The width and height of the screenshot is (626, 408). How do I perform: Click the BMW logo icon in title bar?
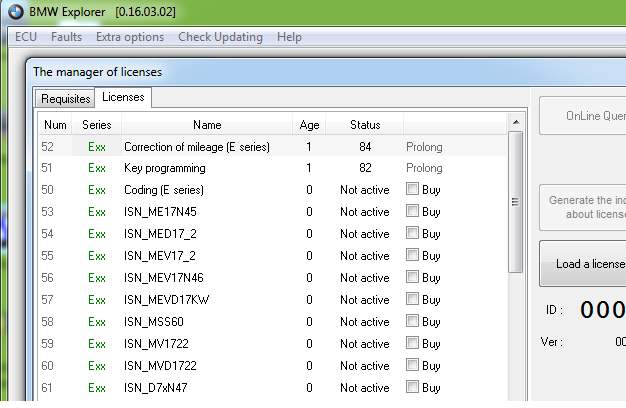click(x=16, y=12)
